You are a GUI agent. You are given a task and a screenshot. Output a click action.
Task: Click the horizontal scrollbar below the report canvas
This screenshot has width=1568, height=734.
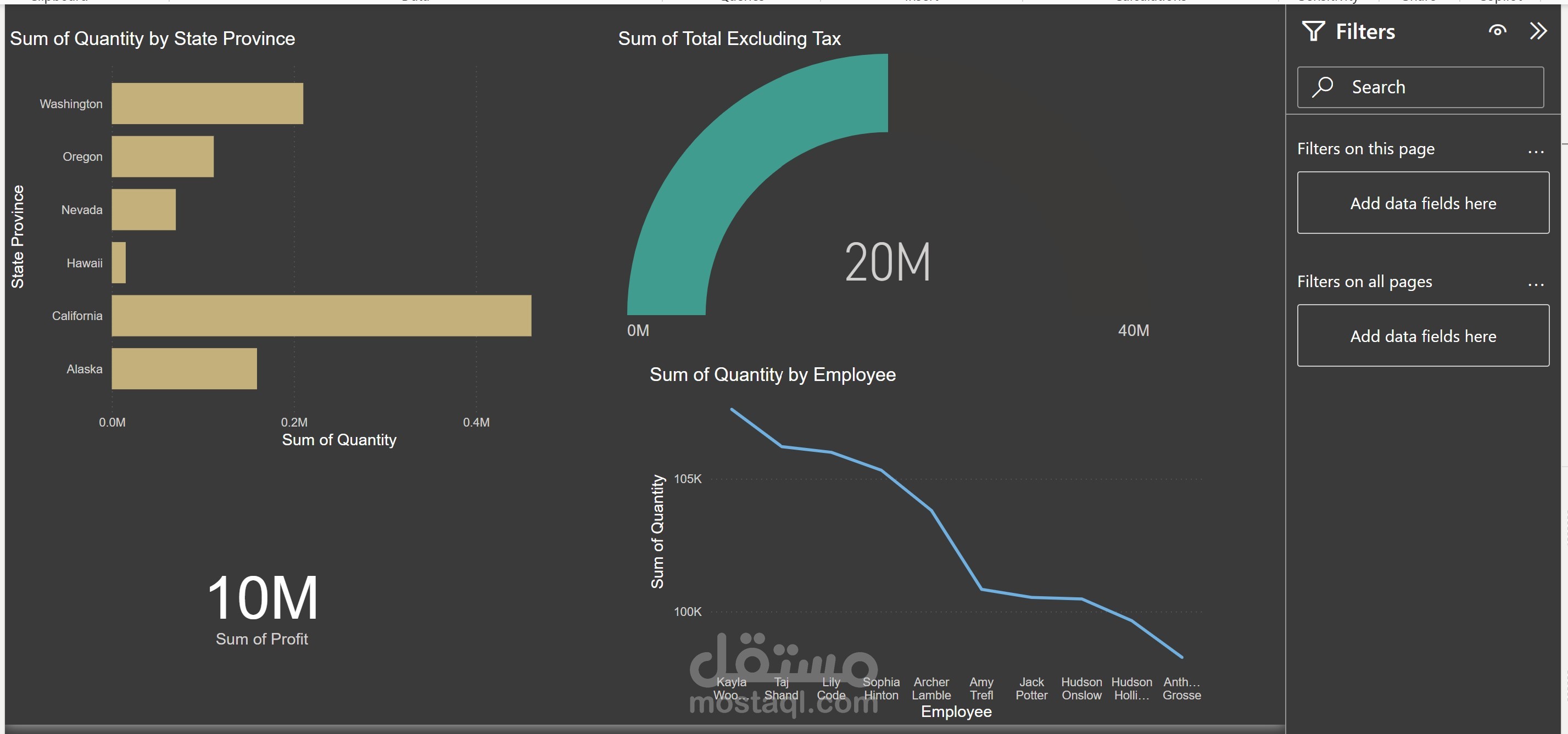click(644, 729)
